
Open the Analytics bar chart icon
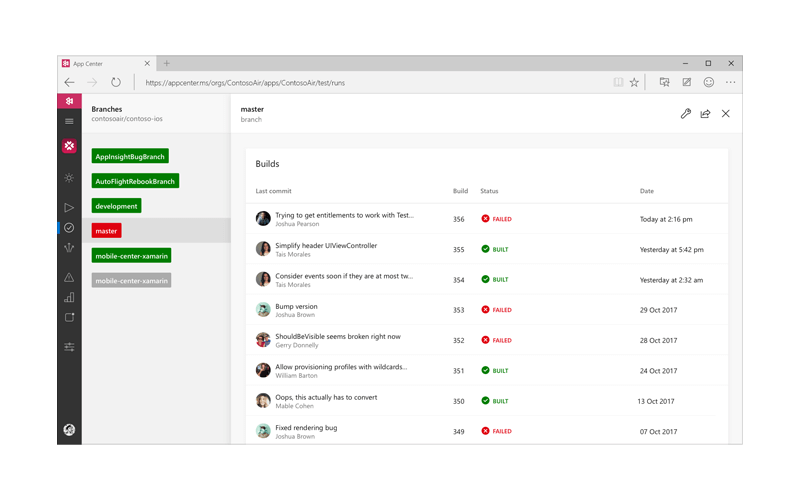69,298
